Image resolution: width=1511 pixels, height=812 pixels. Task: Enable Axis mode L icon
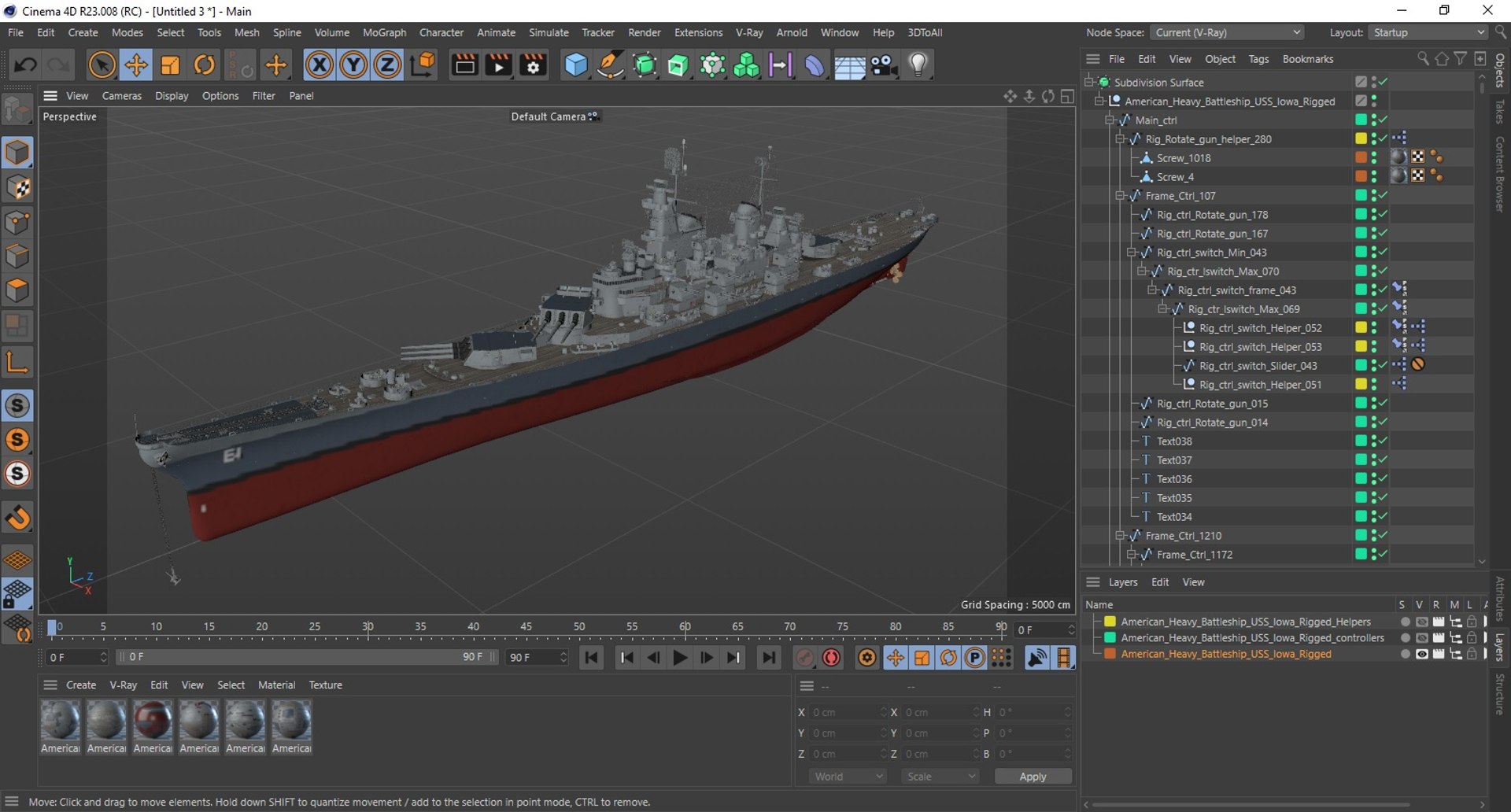(17, 362)
